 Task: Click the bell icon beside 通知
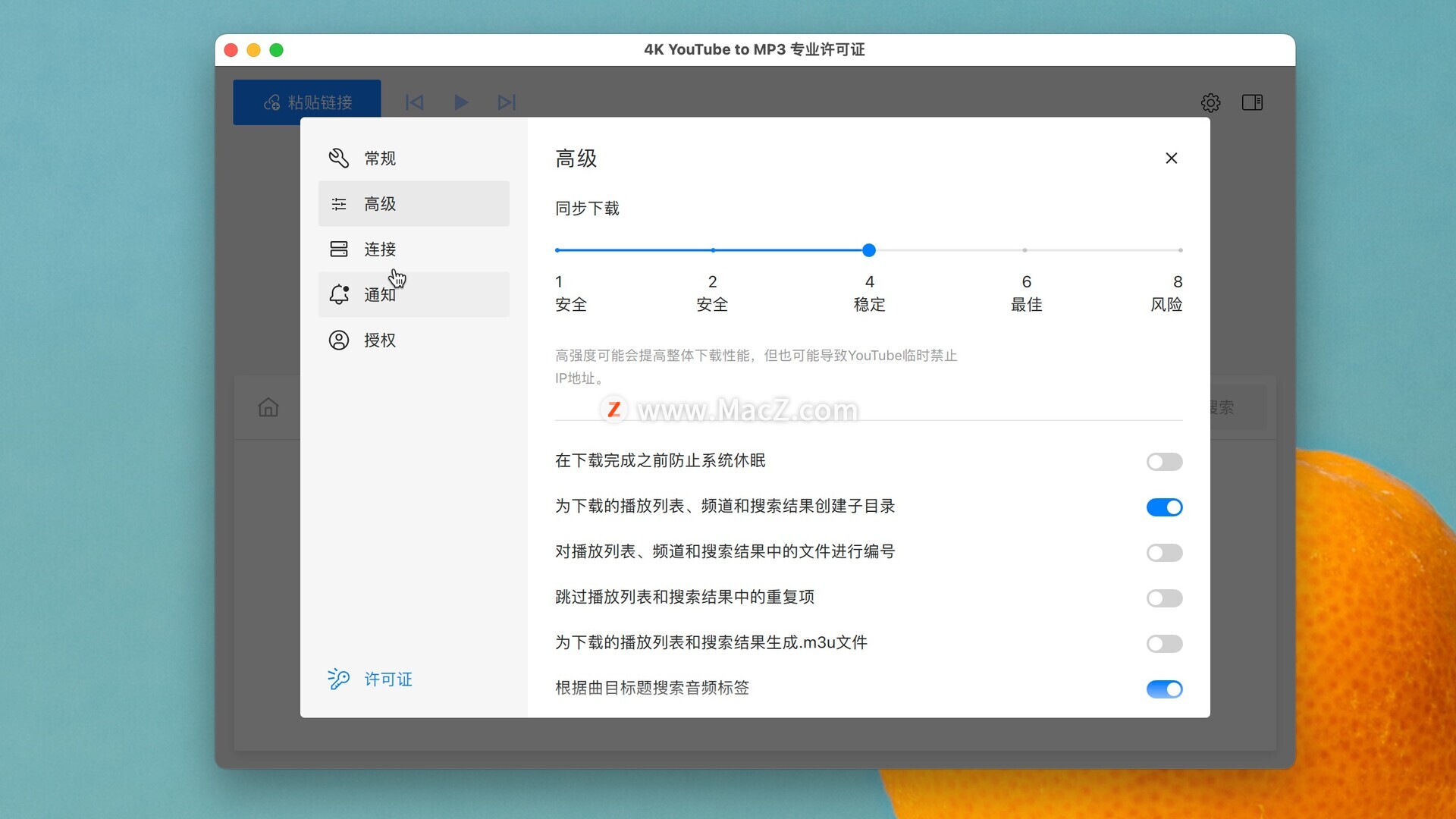(x=338, y=295)
